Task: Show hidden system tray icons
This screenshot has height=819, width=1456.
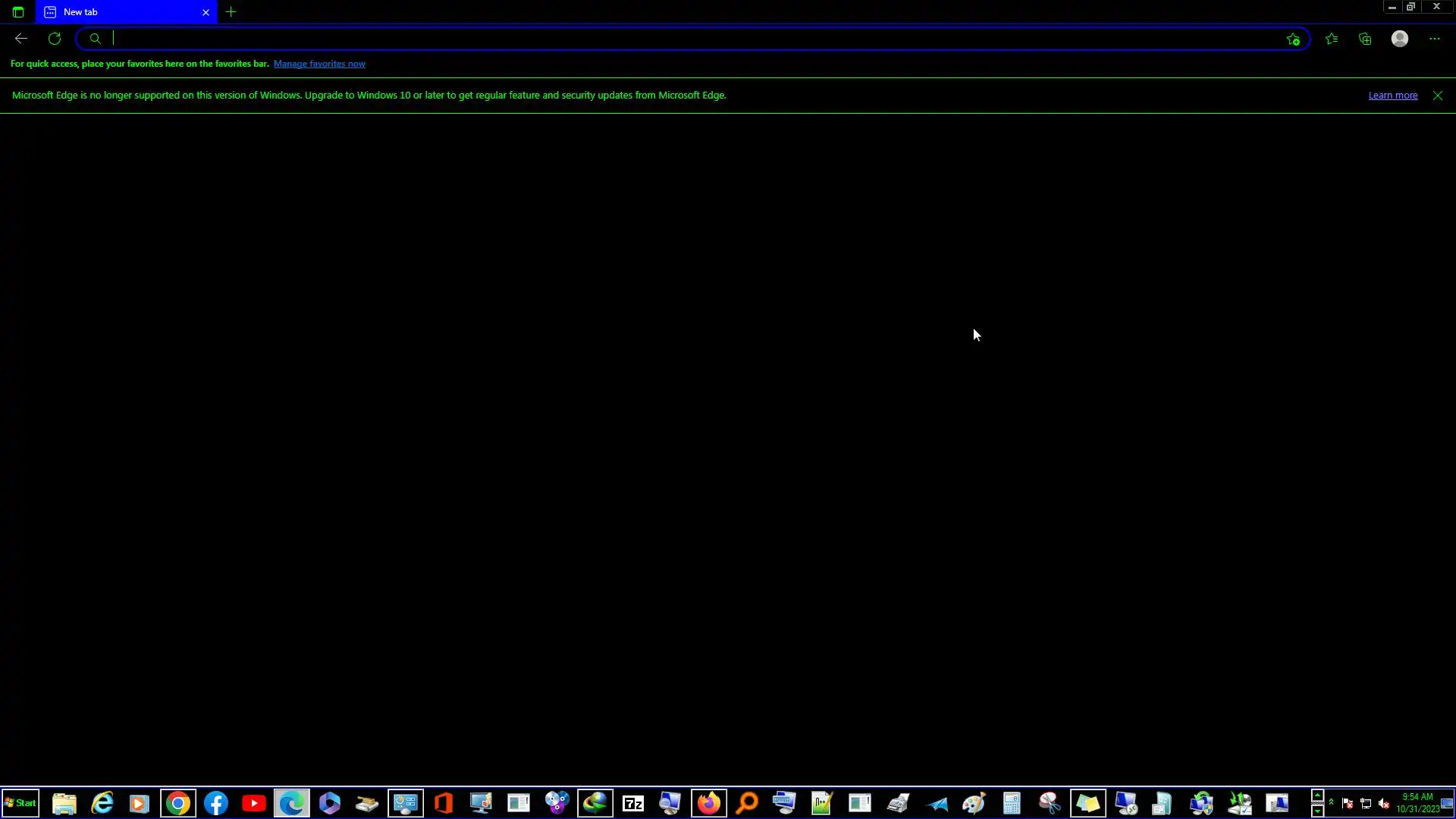Action: [x=1331, y=802]
